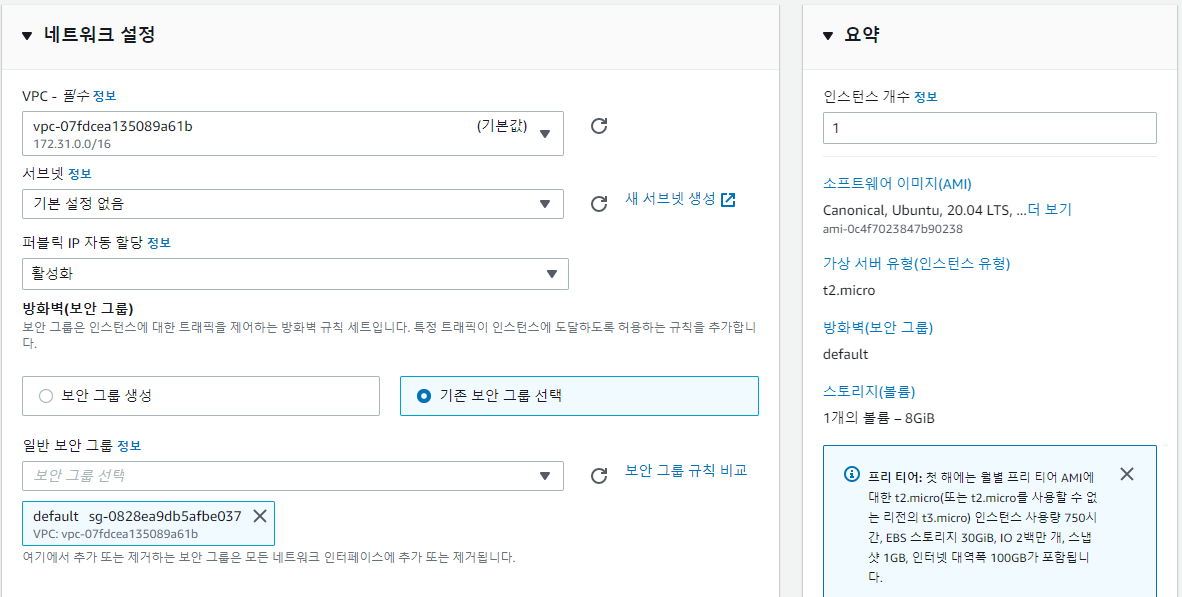The image size is (1182, 597).
Task: Click the 더 보기 link for the AMI
Action: coord(1049,210)
